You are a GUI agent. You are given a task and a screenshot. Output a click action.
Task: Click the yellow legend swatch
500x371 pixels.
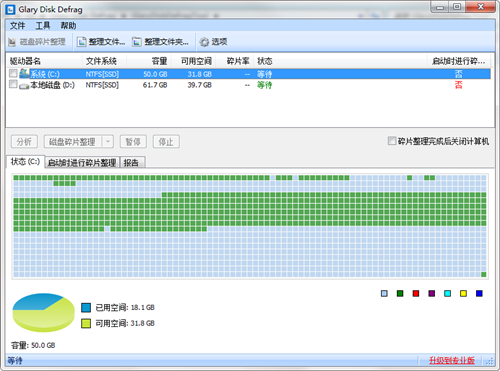click(463, 293)
